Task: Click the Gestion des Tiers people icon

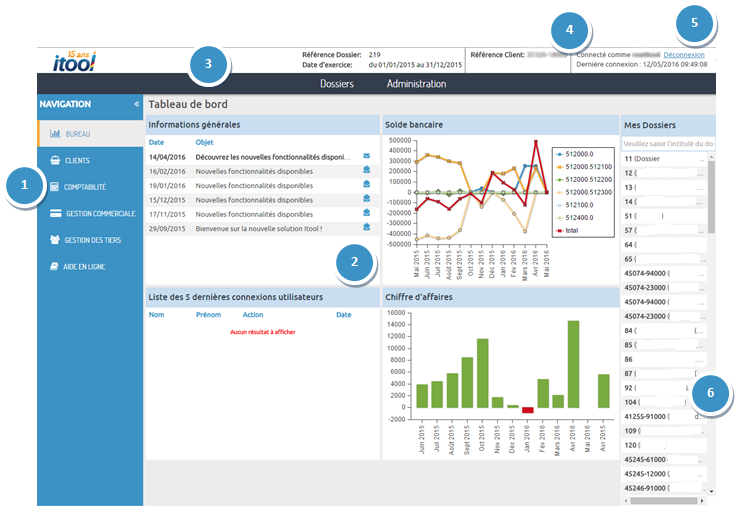Action: pos(55,240)
